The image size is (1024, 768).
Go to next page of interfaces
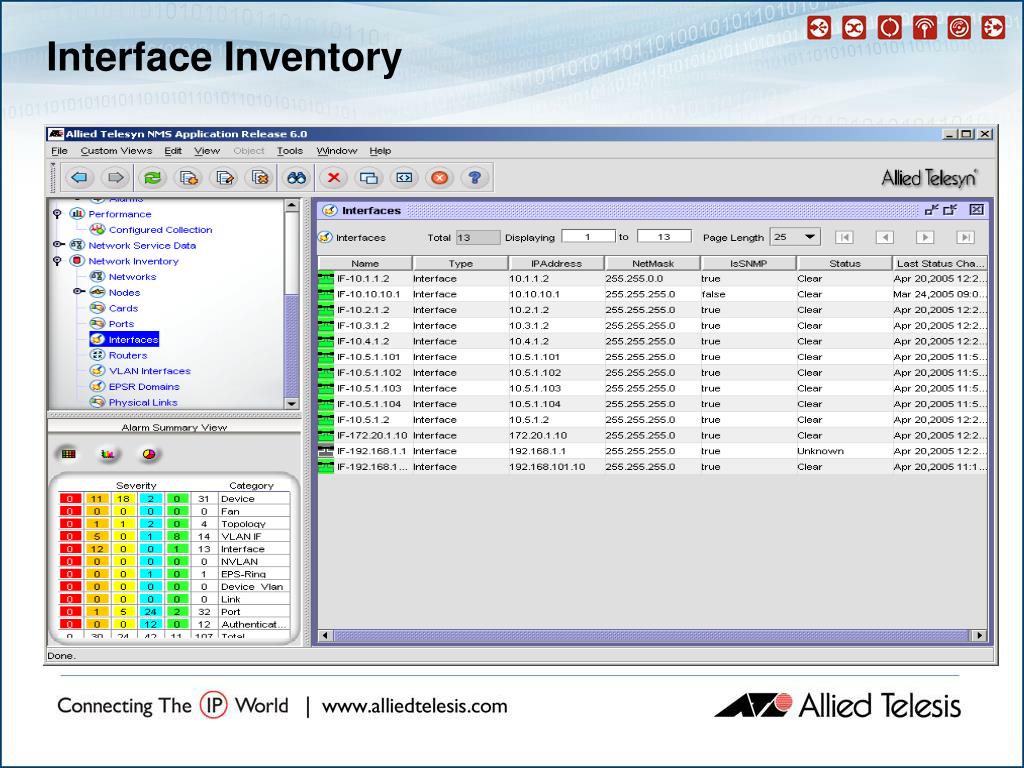925,237
